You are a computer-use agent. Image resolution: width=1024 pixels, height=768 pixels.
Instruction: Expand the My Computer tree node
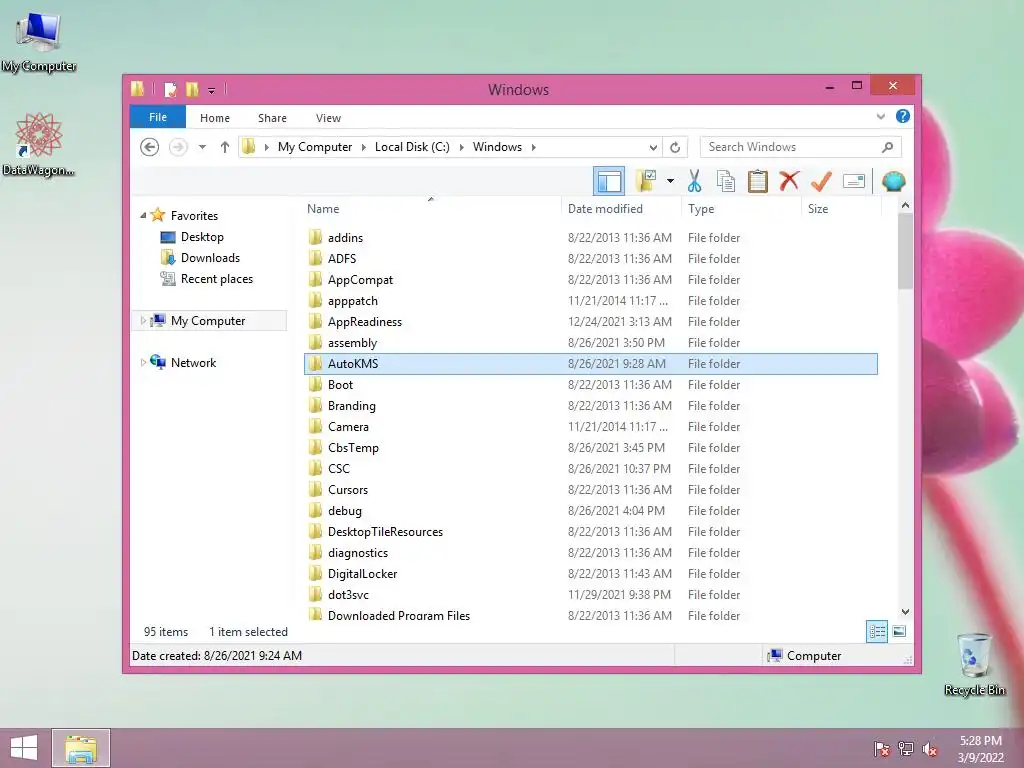click(143, 321)
